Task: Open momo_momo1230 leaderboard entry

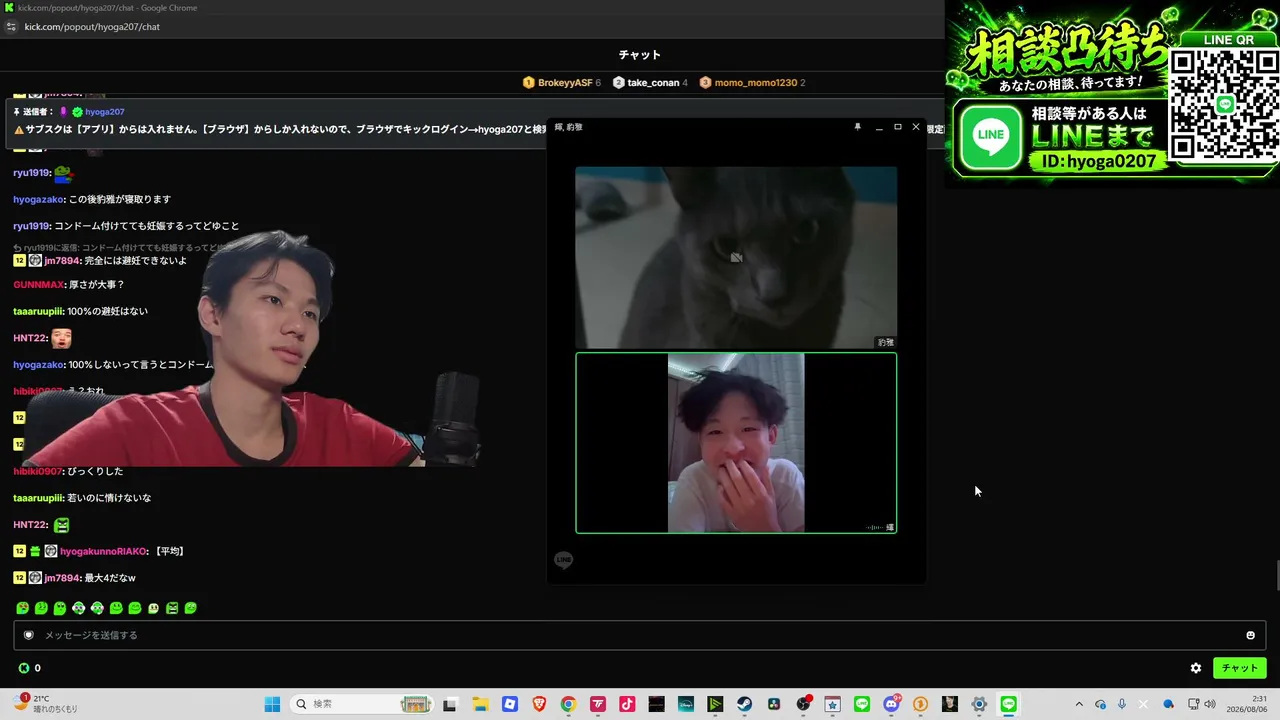Action: 753,83
